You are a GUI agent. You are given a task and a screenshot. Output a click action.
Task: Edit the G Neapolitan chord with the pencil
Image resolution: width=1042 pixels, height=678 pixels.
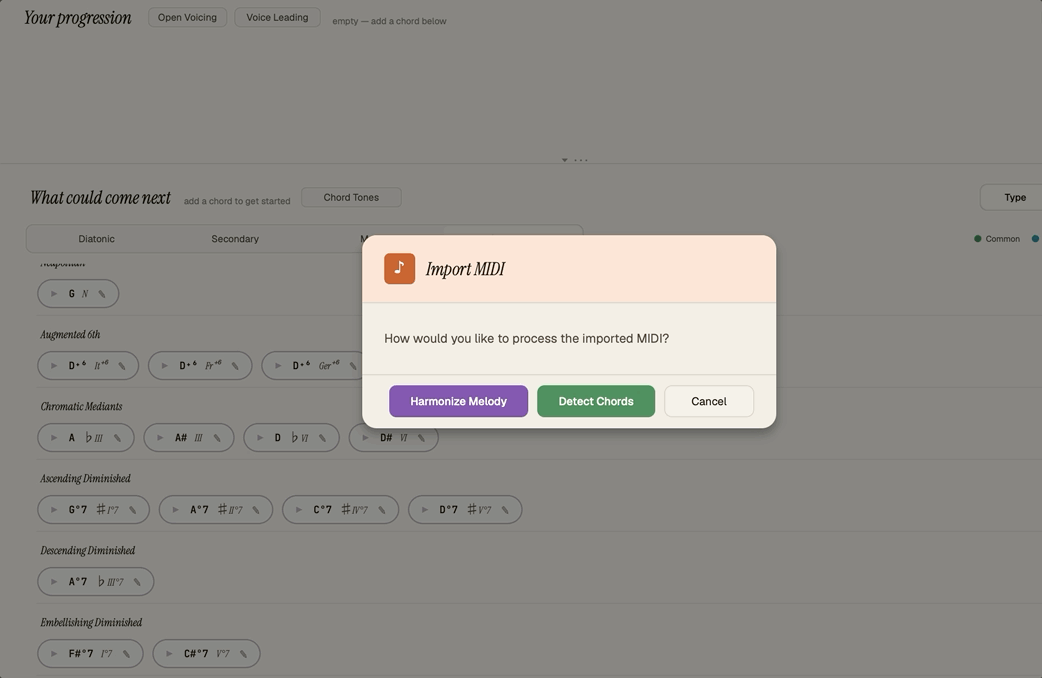102,294
